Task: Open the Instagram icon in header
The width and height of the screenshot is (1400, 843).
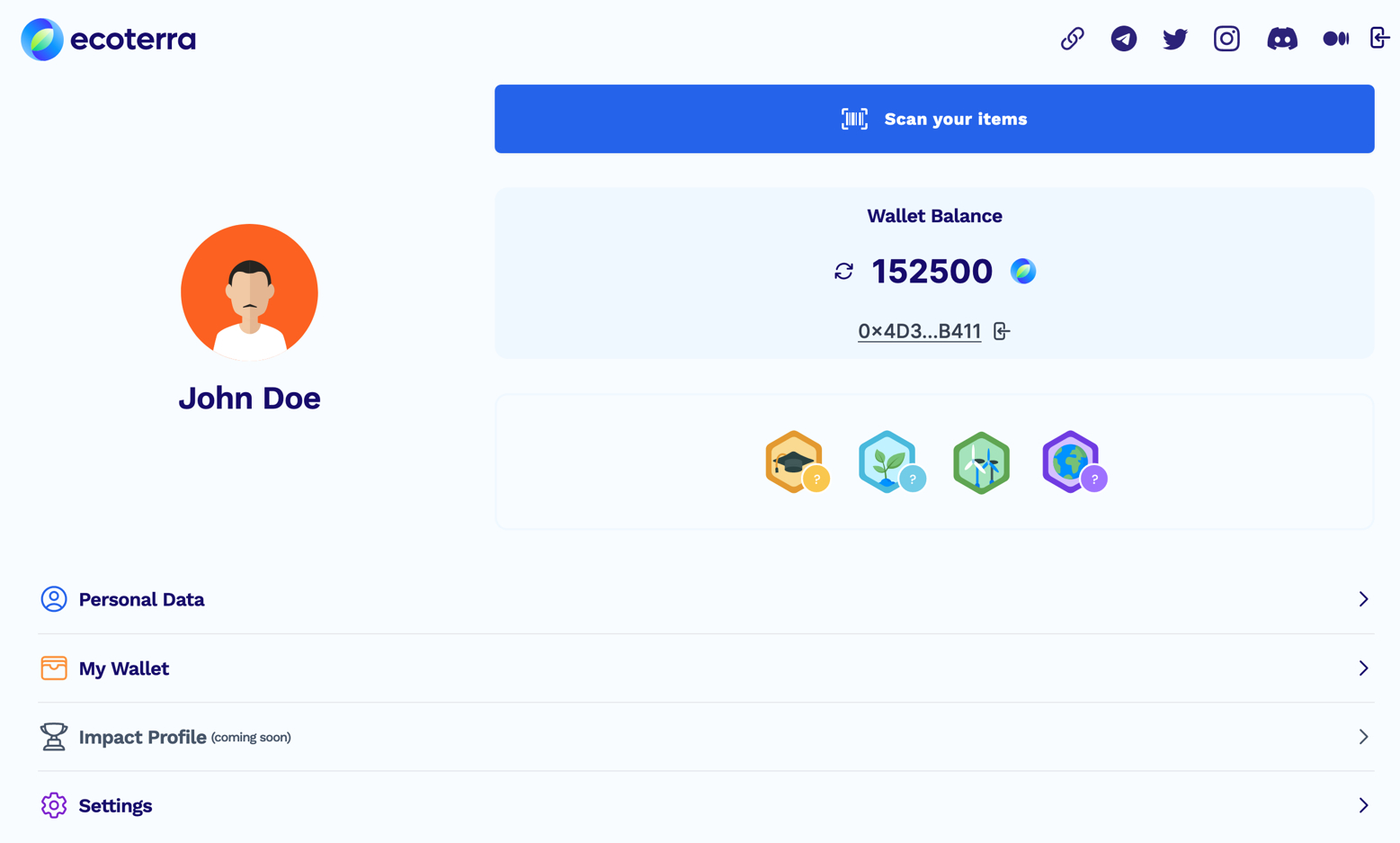Action: pyautogui.click(x=1226, y=39)
